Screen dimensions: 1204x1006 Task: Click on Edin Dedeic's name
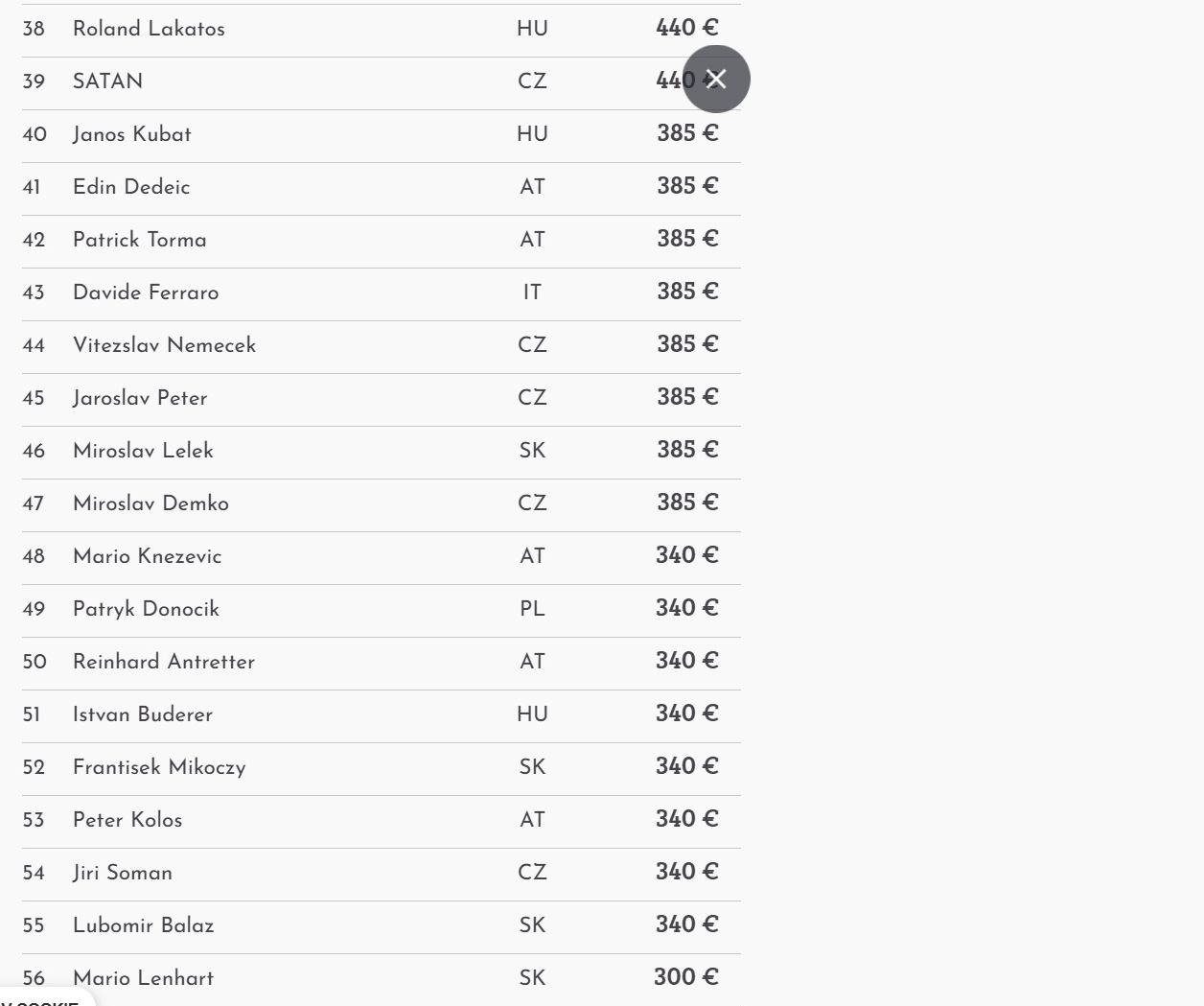point(131,187)
